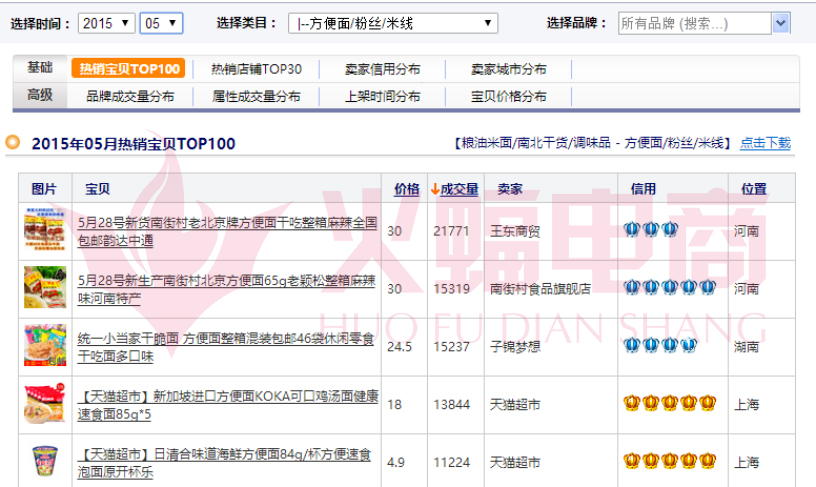Click sales value 13844
Image resolution: width=816 pixels, height=487 pixels.
coord(451,404)
